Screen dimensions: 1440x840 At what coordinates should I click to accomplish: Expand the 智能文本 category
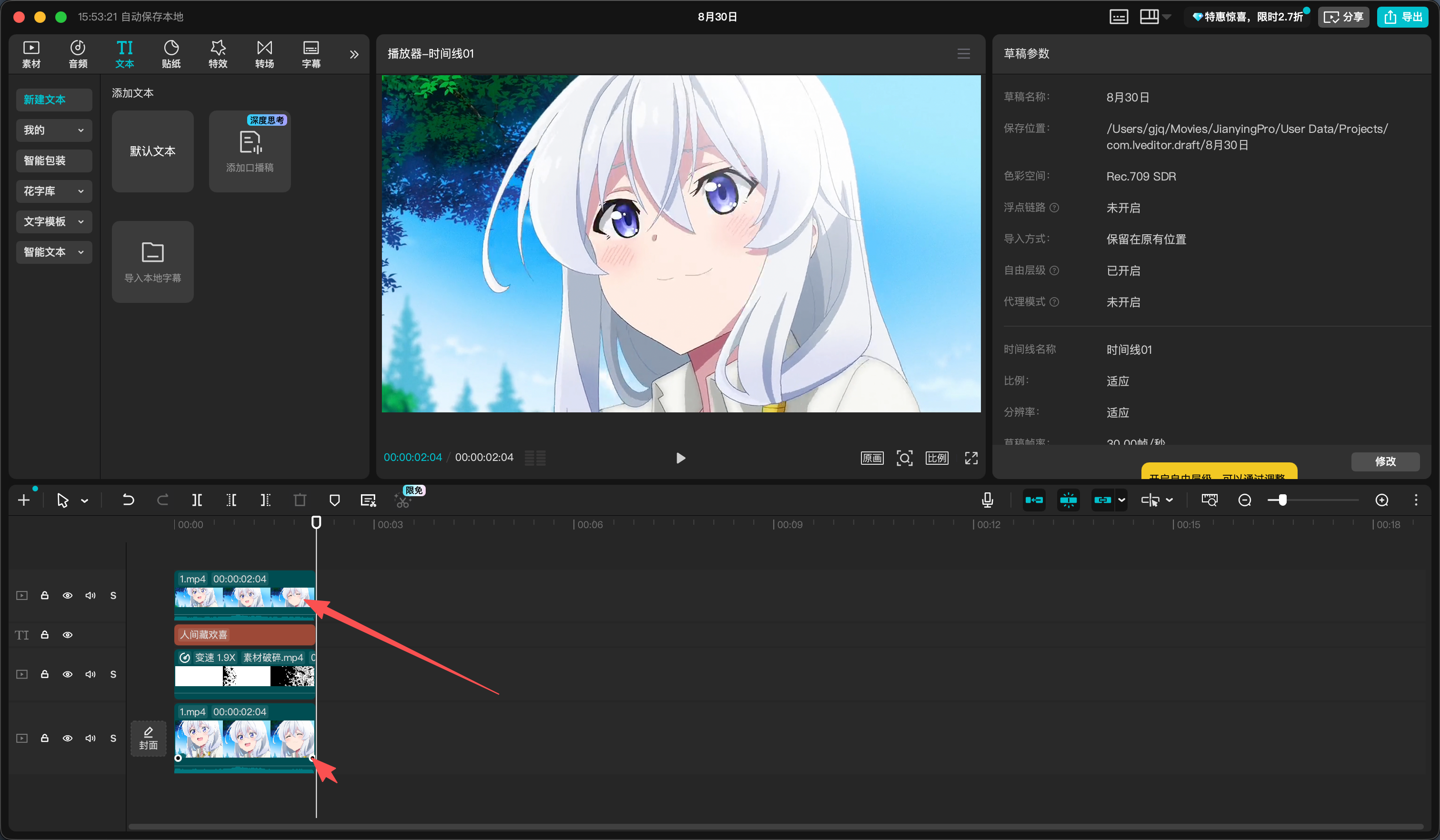coord(54,252)
